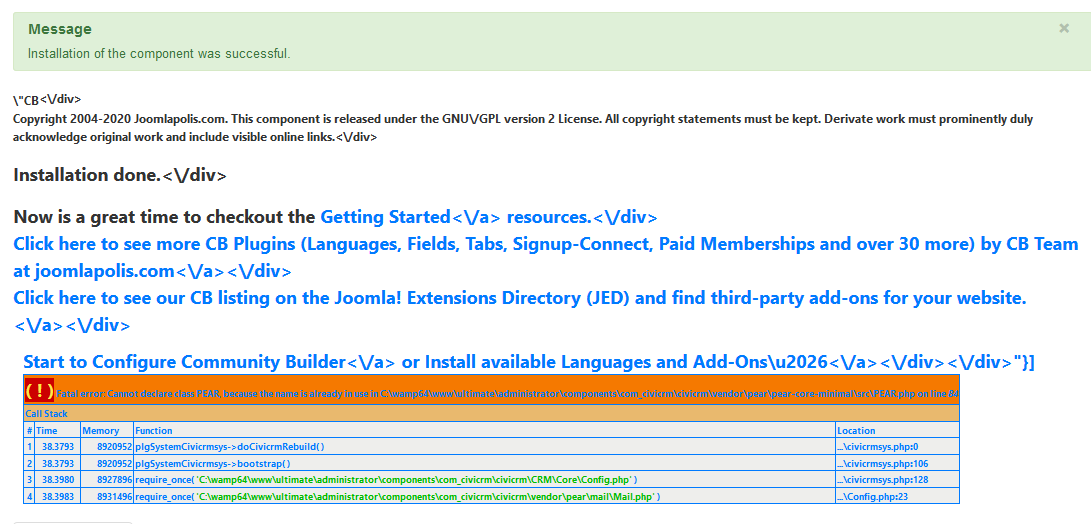Click location cell '...\Config.php:23'

click(x=898, y=496)
